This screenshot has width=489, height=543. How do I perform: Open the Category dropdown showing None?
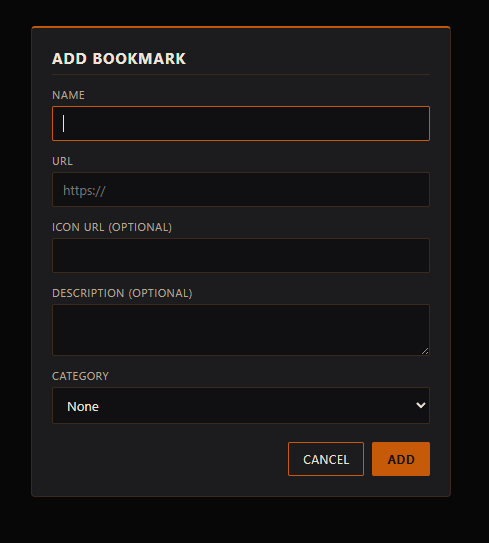pos(241,406)
